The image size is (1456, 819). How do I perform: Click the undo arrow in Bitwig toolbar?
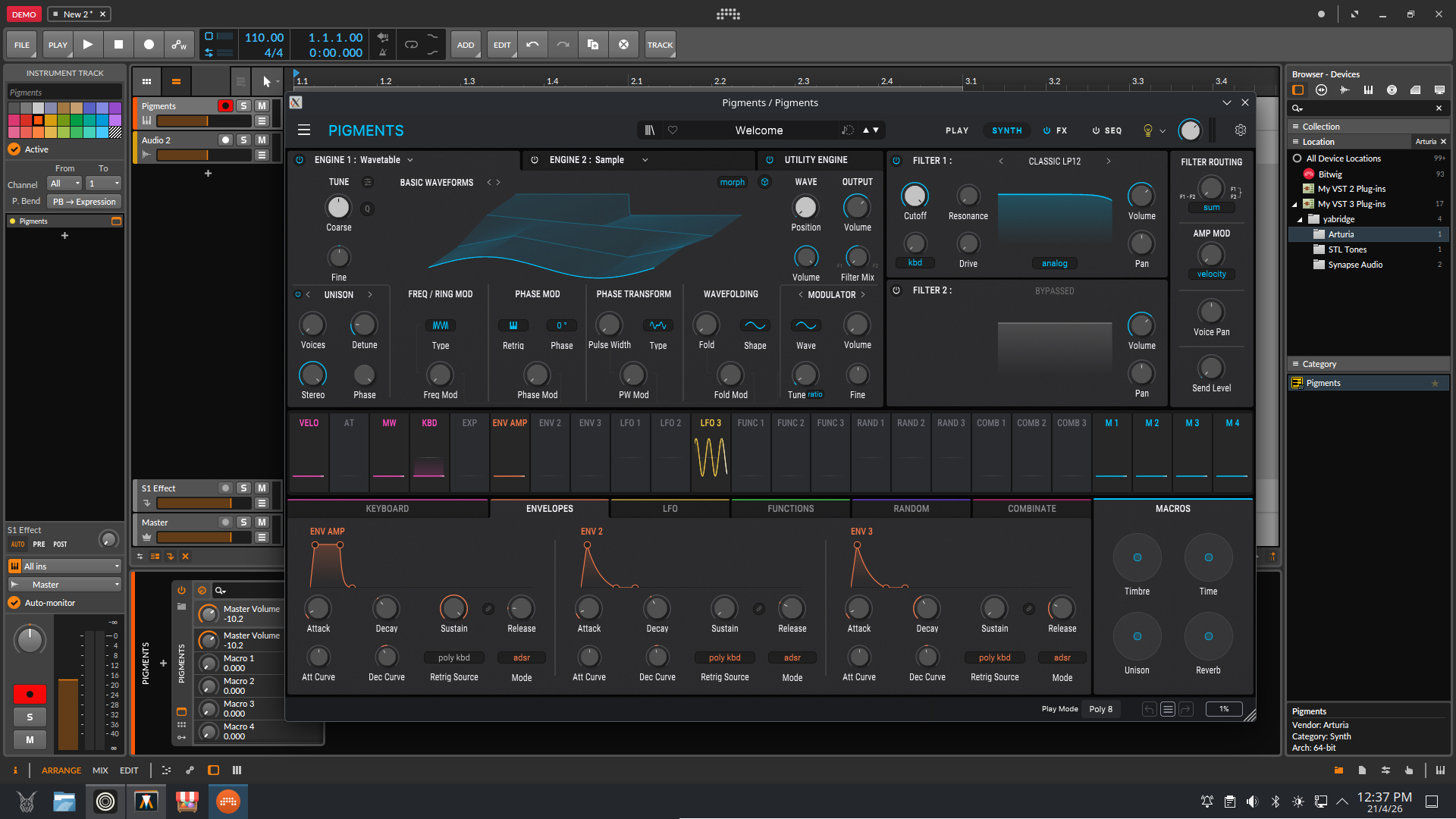pyautogui.click(x=532, y=45)
